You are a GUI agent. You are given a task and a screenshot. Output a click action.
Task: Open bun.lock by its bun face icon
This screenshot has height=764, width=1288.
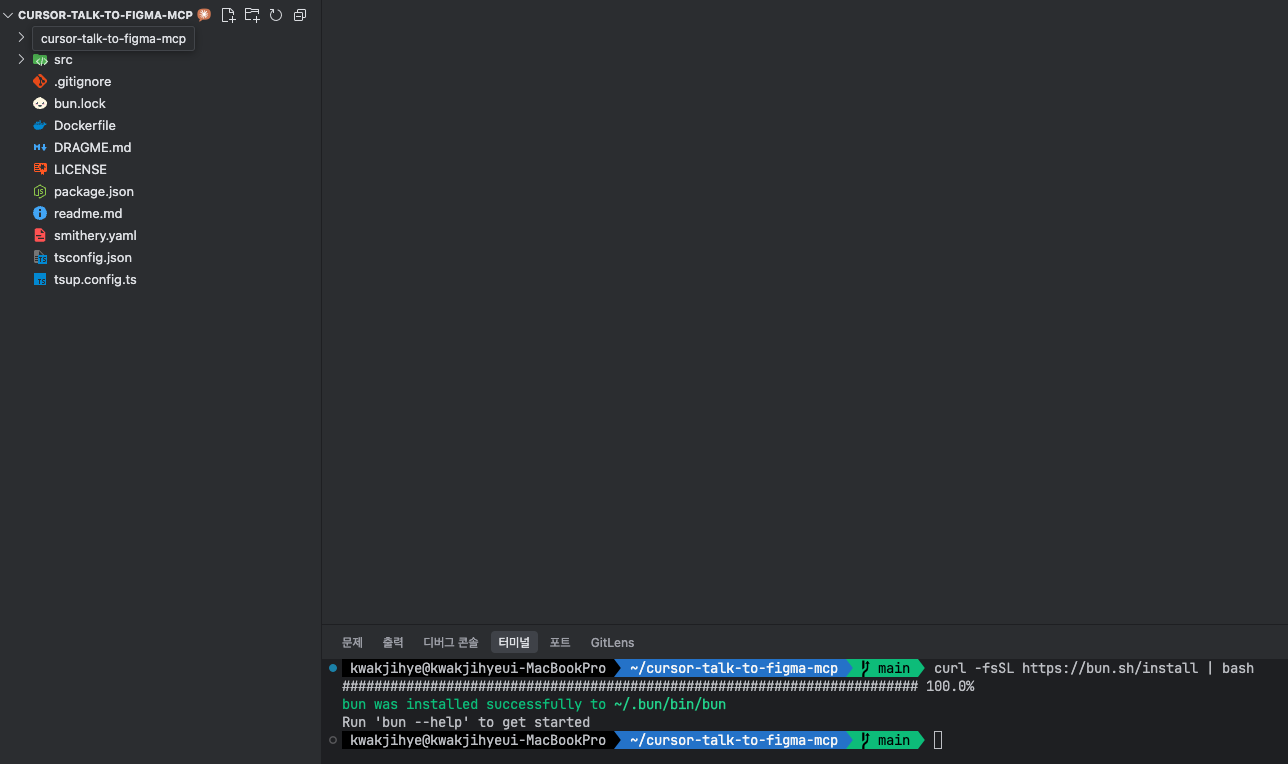[x=40, y=104]
